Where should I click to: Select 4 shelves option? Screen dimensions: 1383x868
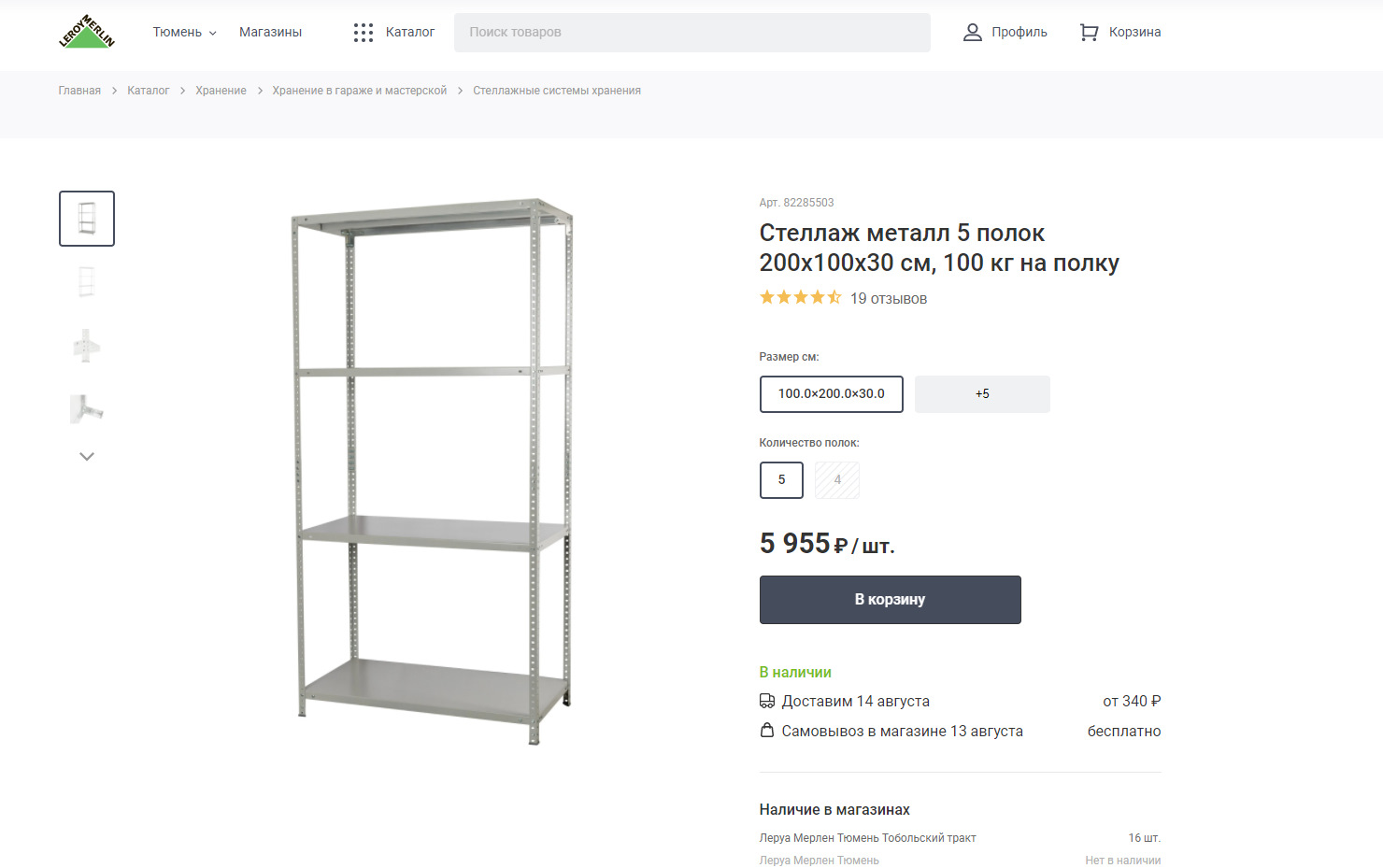click(x=837, y=480)
